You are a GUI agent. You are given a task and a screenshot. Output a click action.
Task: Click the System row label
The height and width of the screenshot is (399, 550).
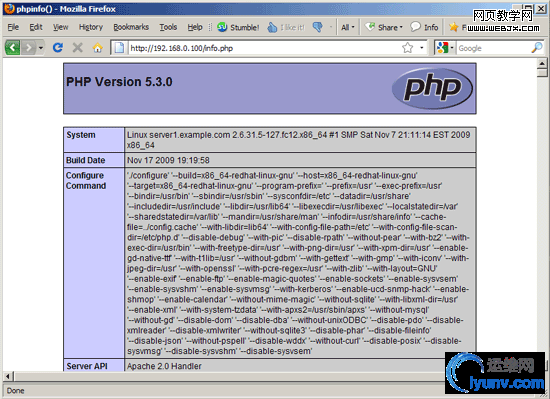click(x=81, y=135)
